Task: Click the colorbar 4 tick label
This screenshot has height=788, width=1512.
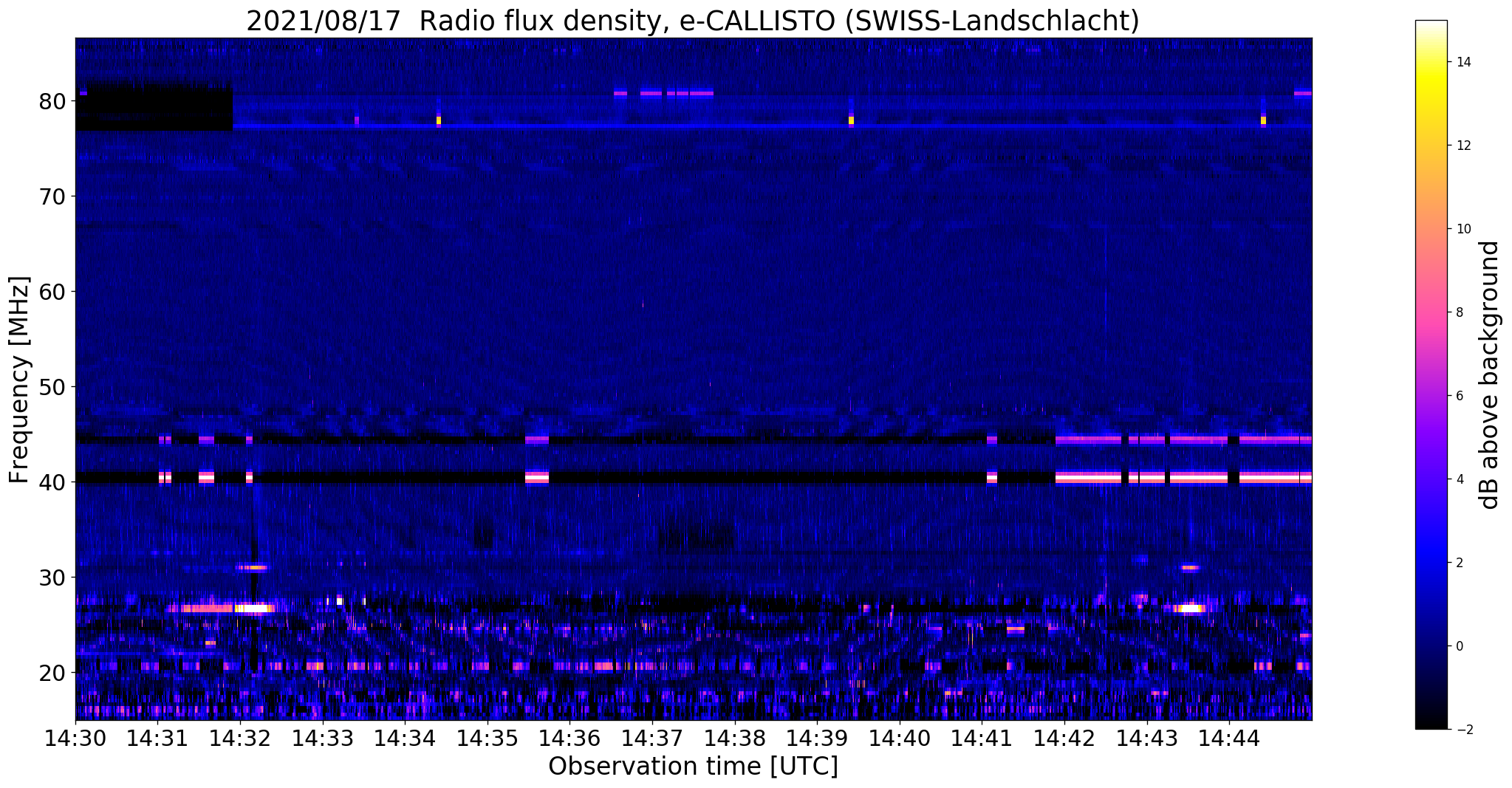Action: pyautogui.click(x=1460, y=479)
